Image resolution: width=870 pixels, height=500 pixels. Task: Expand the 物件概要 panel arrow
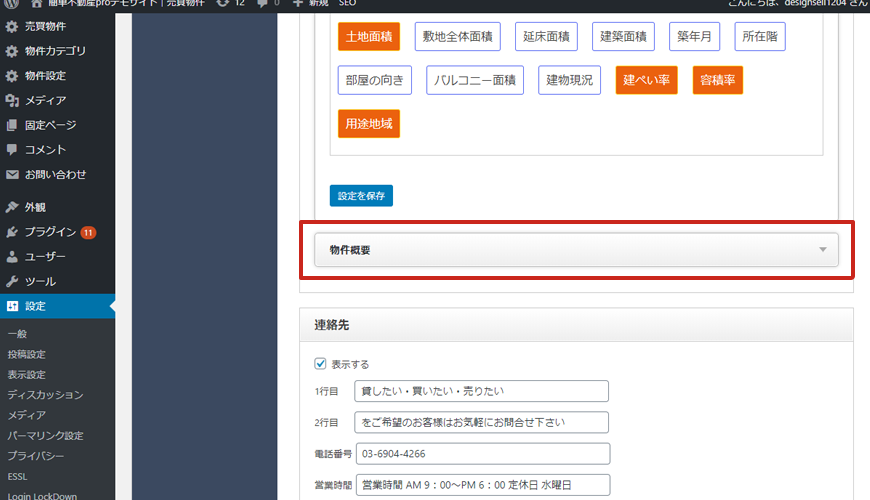pyautogui.click(x=822, y=250)
